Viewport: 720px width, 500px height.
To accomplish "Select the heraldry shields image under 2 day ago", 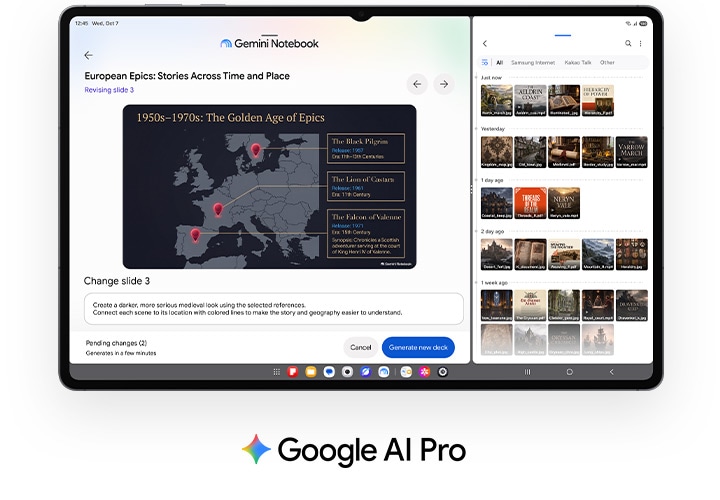I will click(631, 254).
